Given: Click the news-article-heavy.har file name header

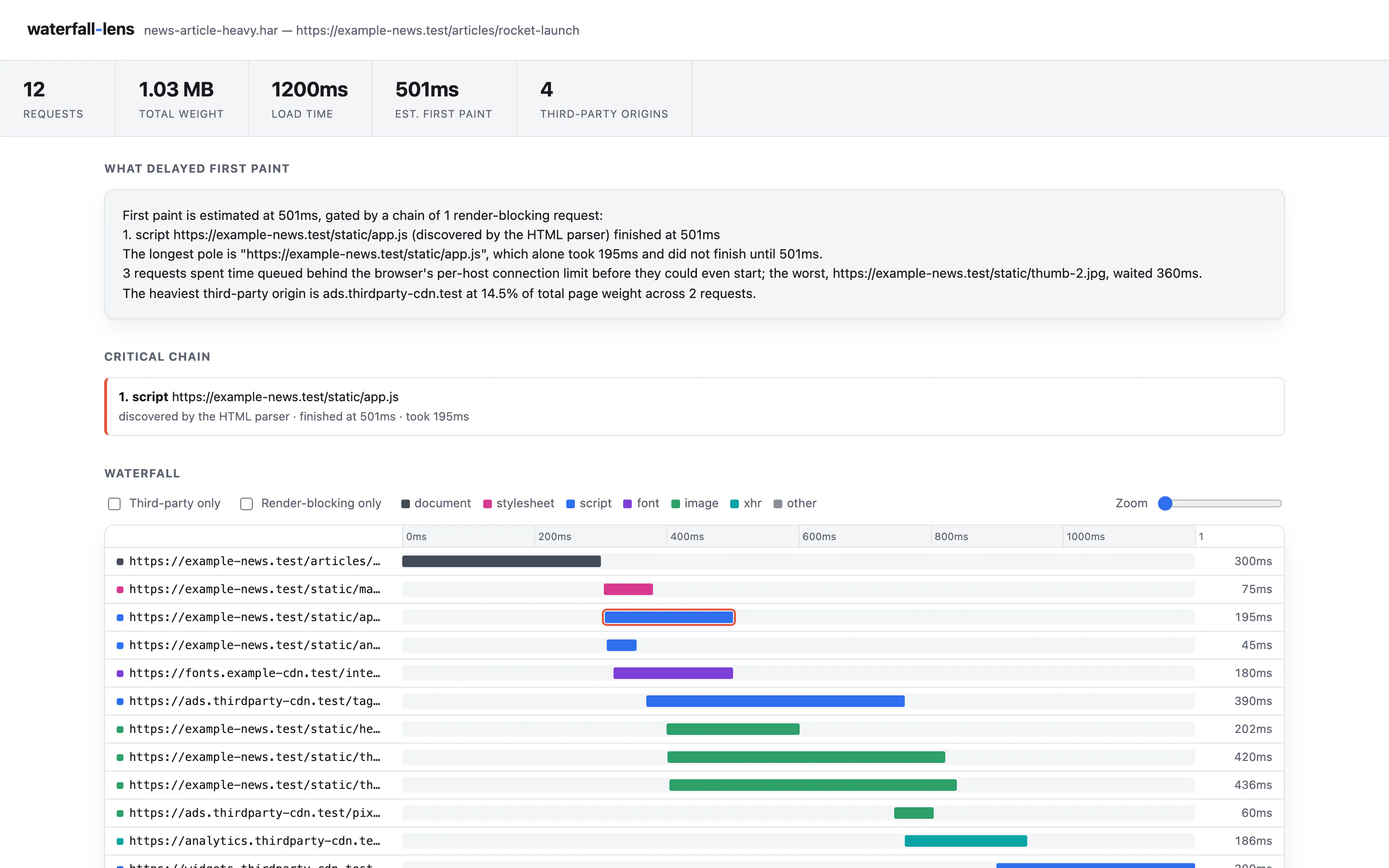Looking at the screenshot, I should click(211, 30).
